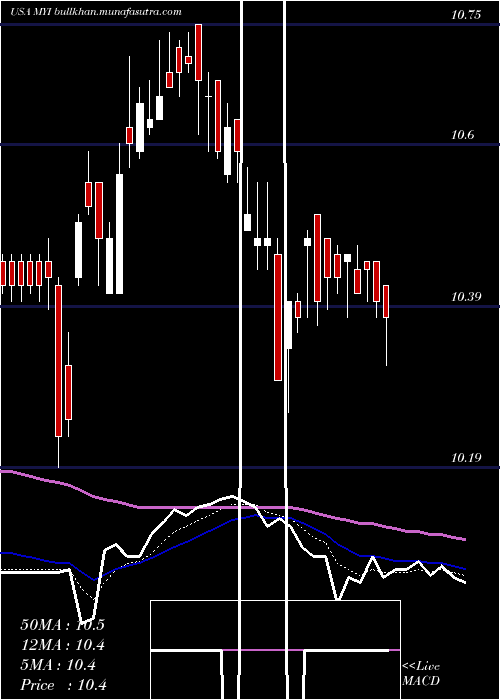Click the 5MA : 10.4 readout
The height and width of the screenshot is (700, 500).
(x=58, y=665)
